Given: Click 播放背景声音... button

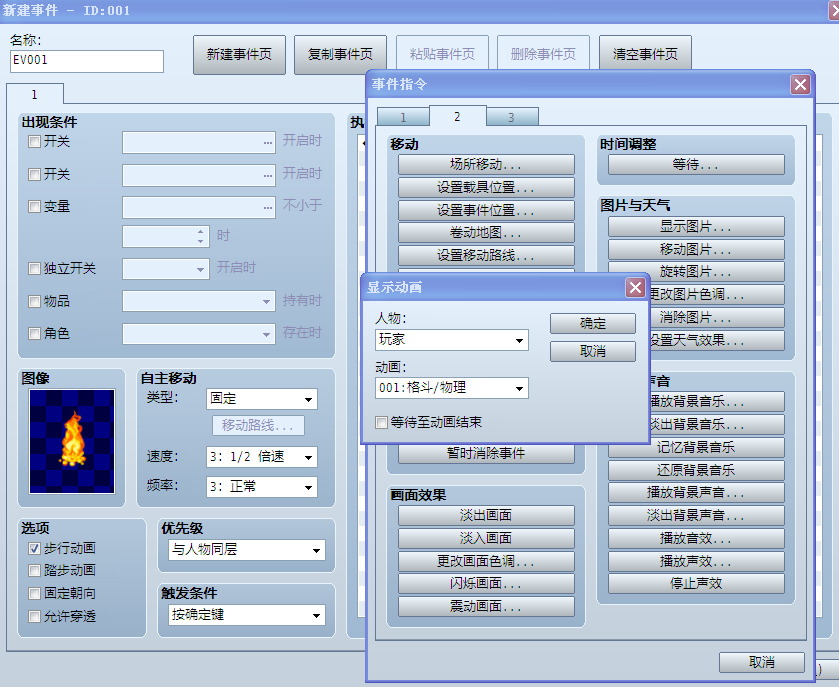Looking at the screenshot, I should click(x=696, y=493).
